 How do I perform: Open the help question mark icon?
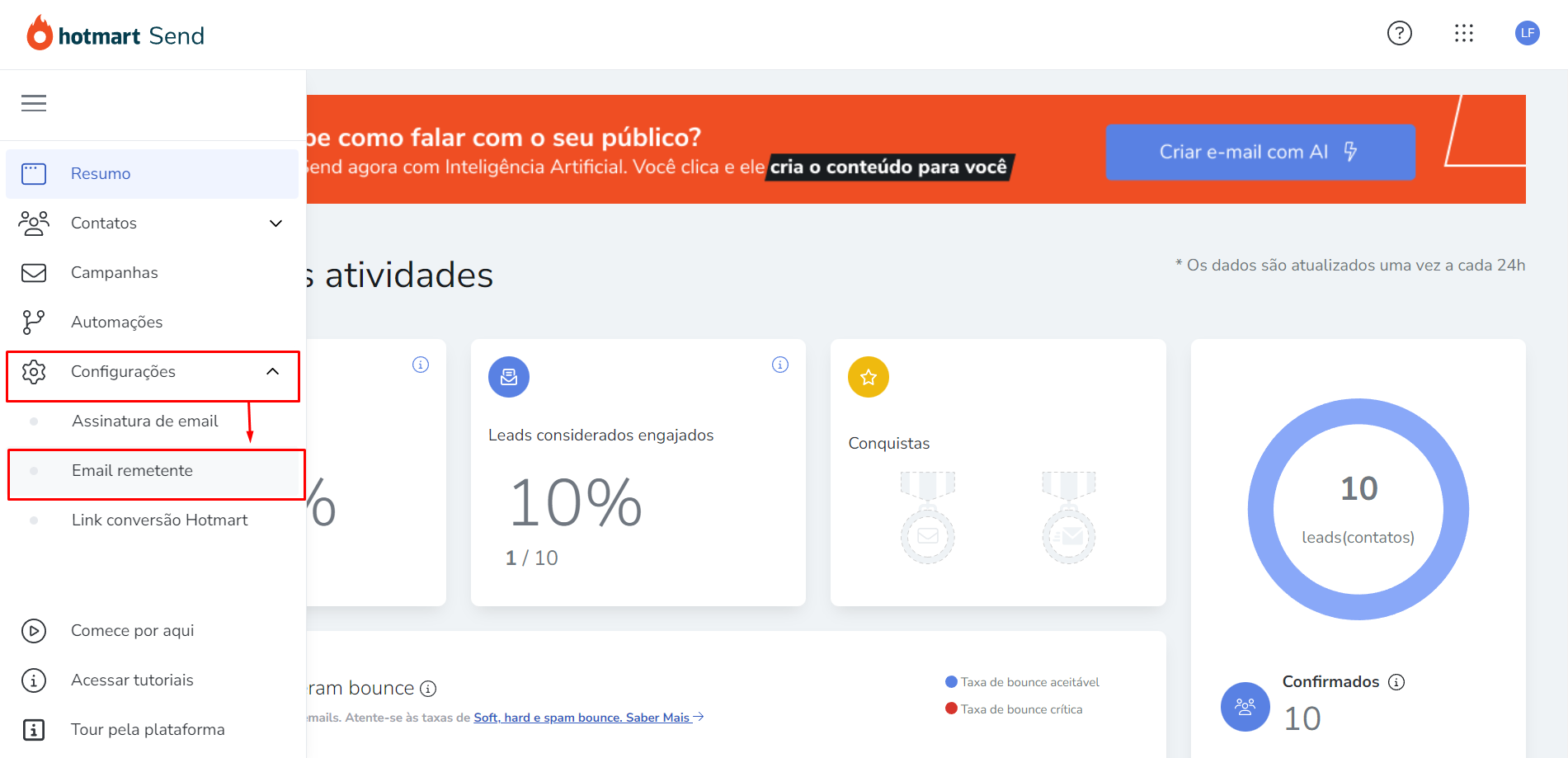[x=1400, y=33]
